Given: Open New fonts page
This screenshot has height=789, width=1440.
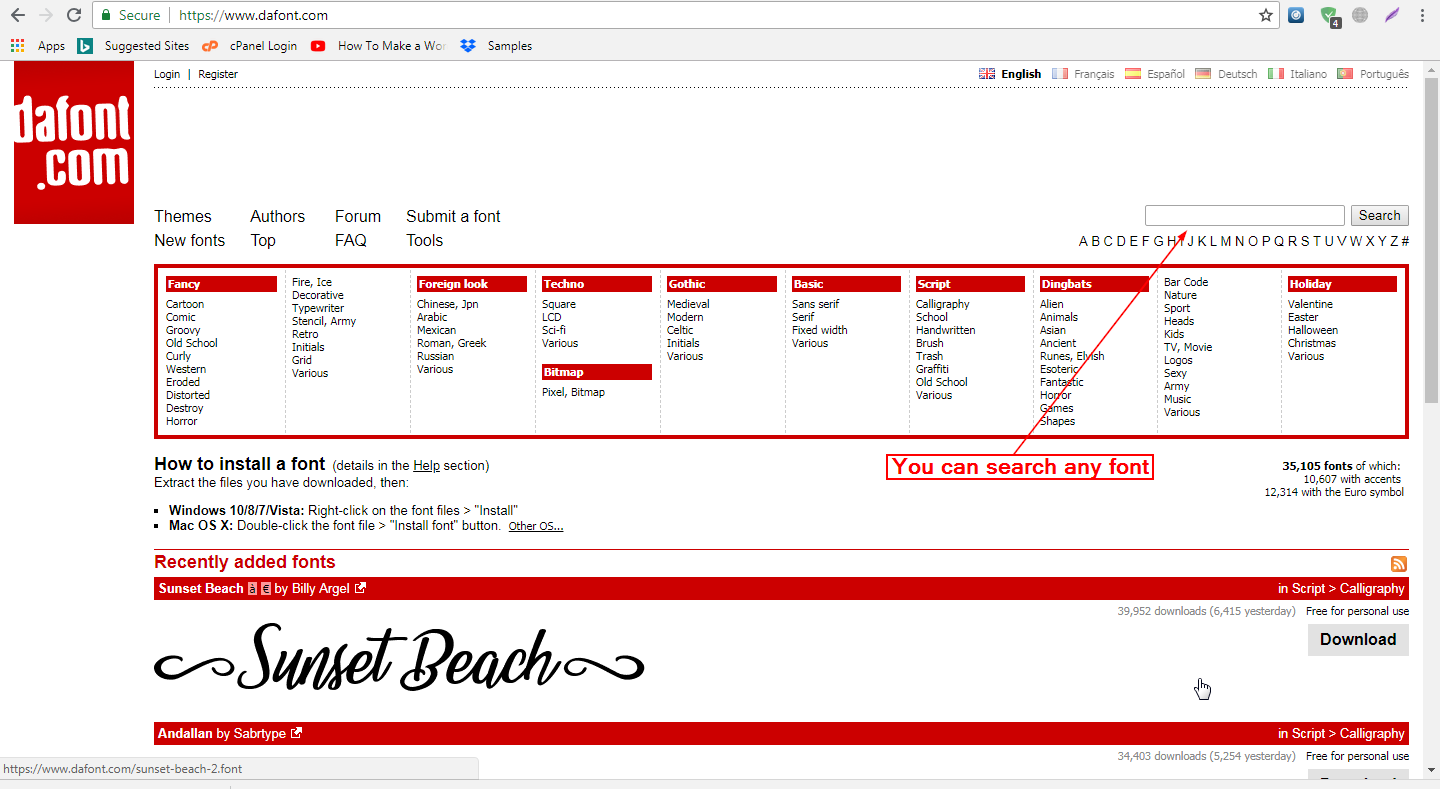Looking at the screenshot, I should [x=189, y=240].
